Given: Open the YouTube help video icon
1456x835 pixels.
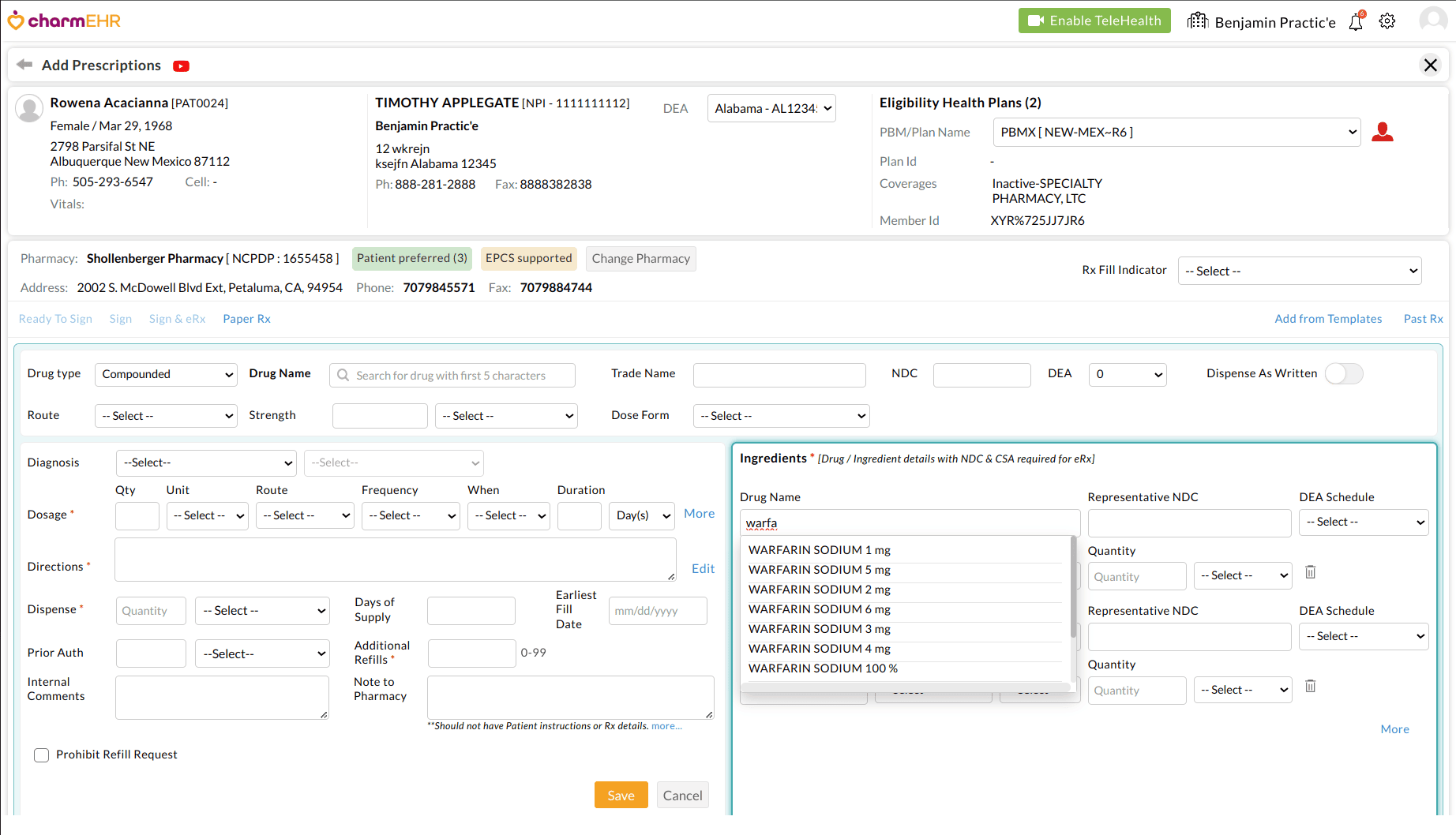Looking at the screenshot, I should point(181,66).
